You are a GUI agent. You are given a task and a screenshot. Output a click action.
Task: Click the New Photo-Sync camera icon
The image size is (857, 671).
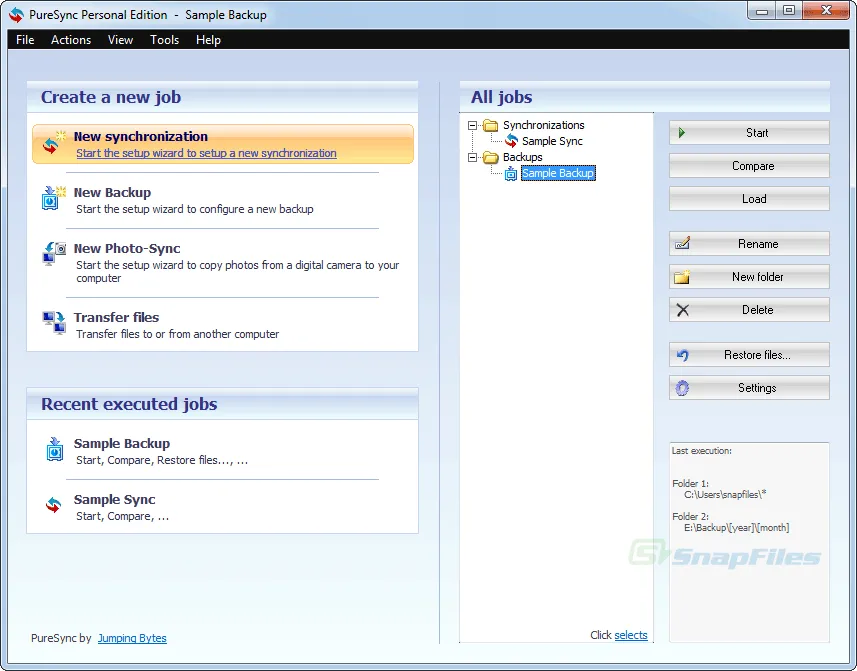[x=54, y=254]
